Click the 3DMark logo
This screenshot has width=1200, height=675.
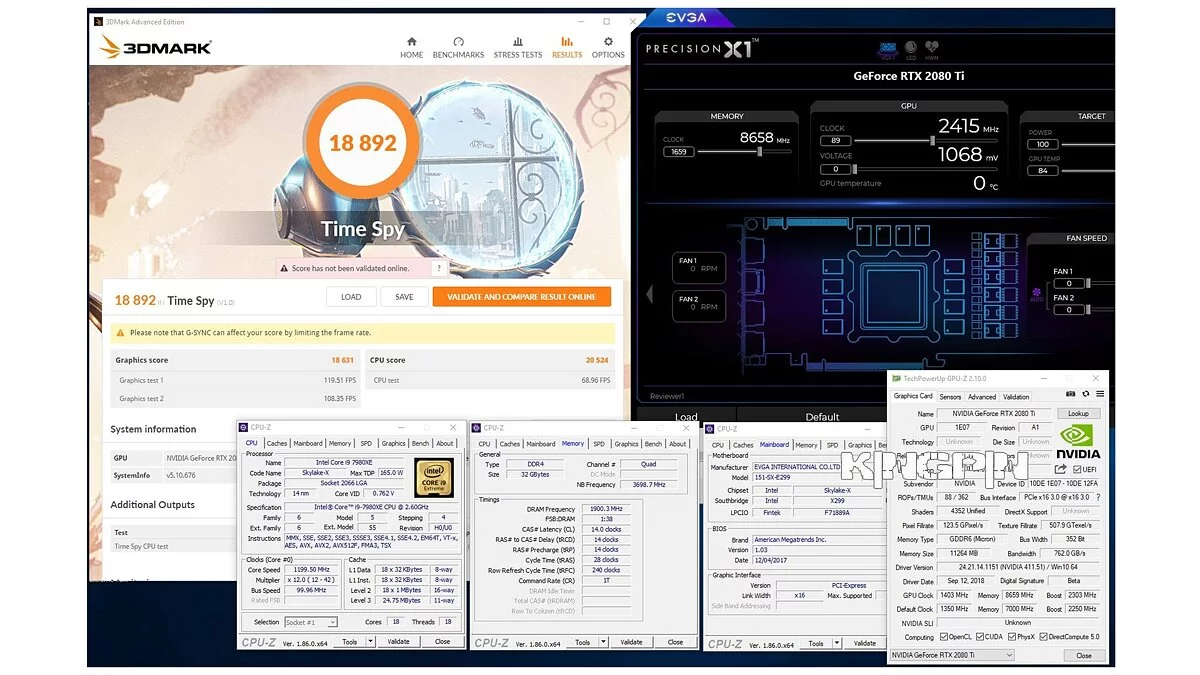pyautogui.click(x=155, y=47)
